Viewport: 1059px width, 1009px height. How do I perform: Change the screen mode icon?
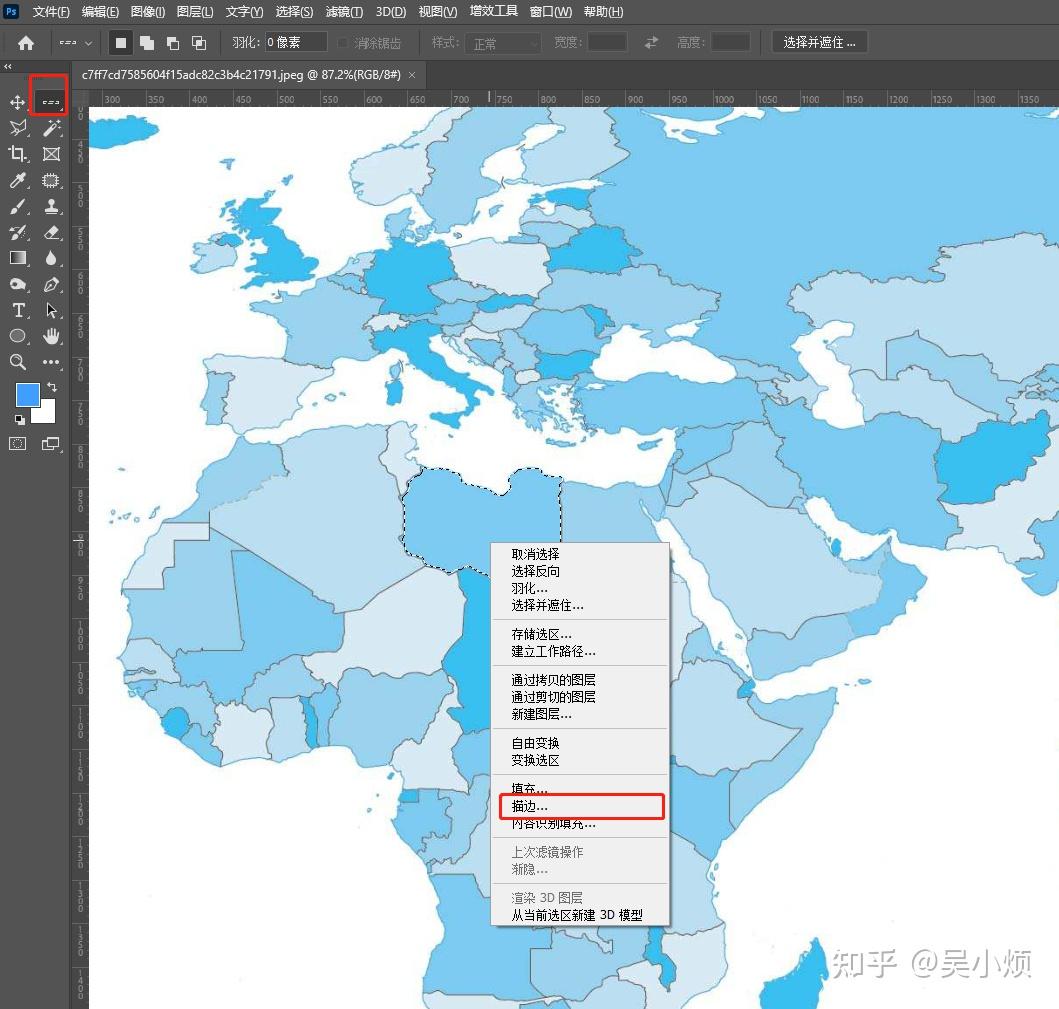[x=51, y=444]
